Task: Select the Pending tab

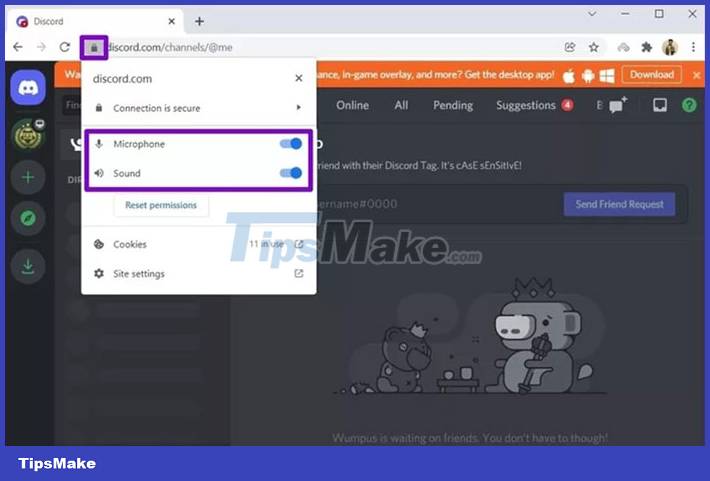Action: click(x=453, y=105)
